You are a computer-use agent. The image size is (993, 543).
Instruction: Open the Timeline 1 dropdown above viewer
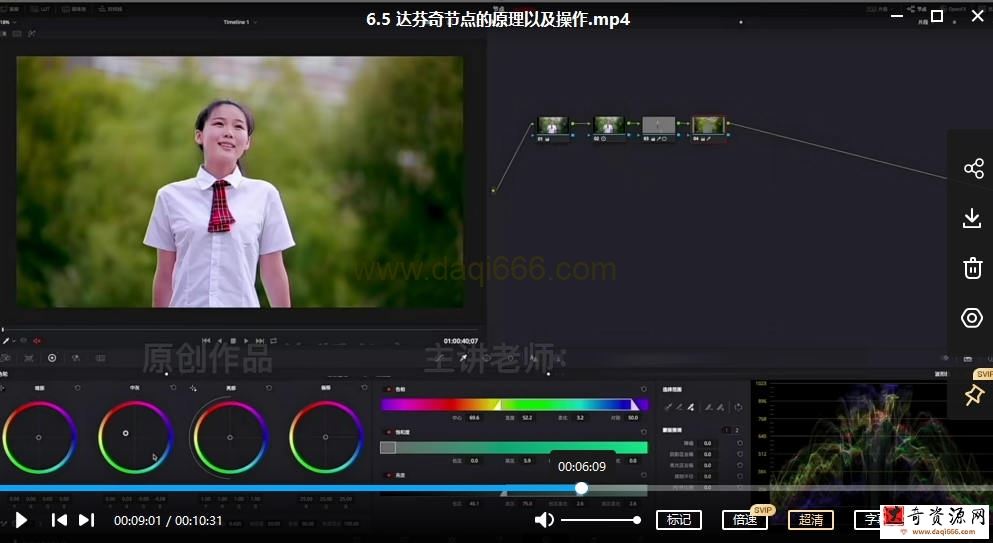point(239,22)
